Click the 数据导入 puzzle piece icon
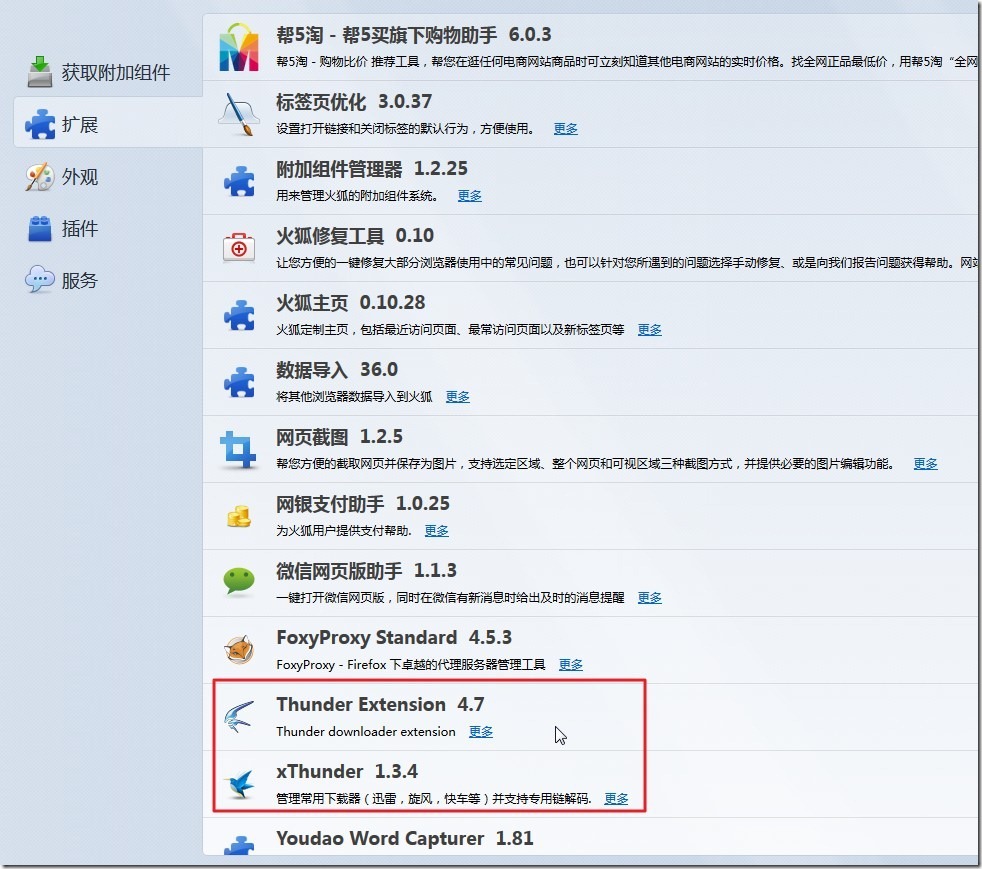The width and height of the screenshot is (982, 869). coord(239,383)
